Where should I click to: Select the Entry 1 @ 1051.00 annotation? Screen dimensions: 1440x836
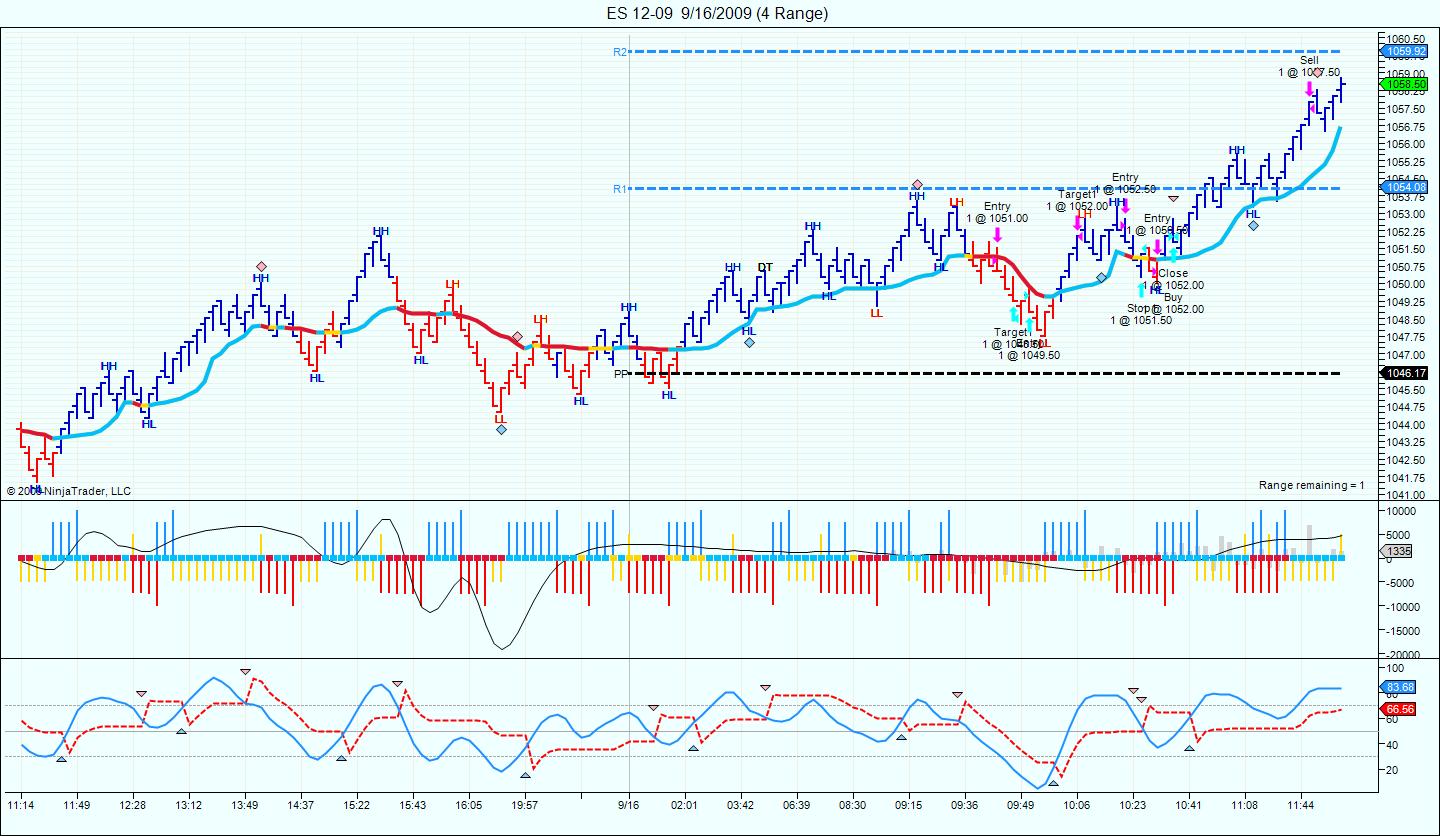click(x=997, y=212)
